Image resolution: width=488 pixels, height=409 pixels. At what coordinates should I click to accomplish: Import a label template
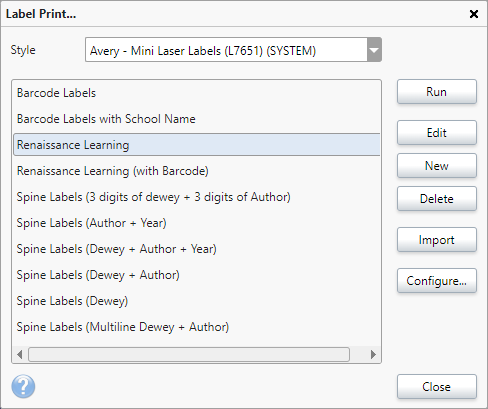(x=437, y=240)
